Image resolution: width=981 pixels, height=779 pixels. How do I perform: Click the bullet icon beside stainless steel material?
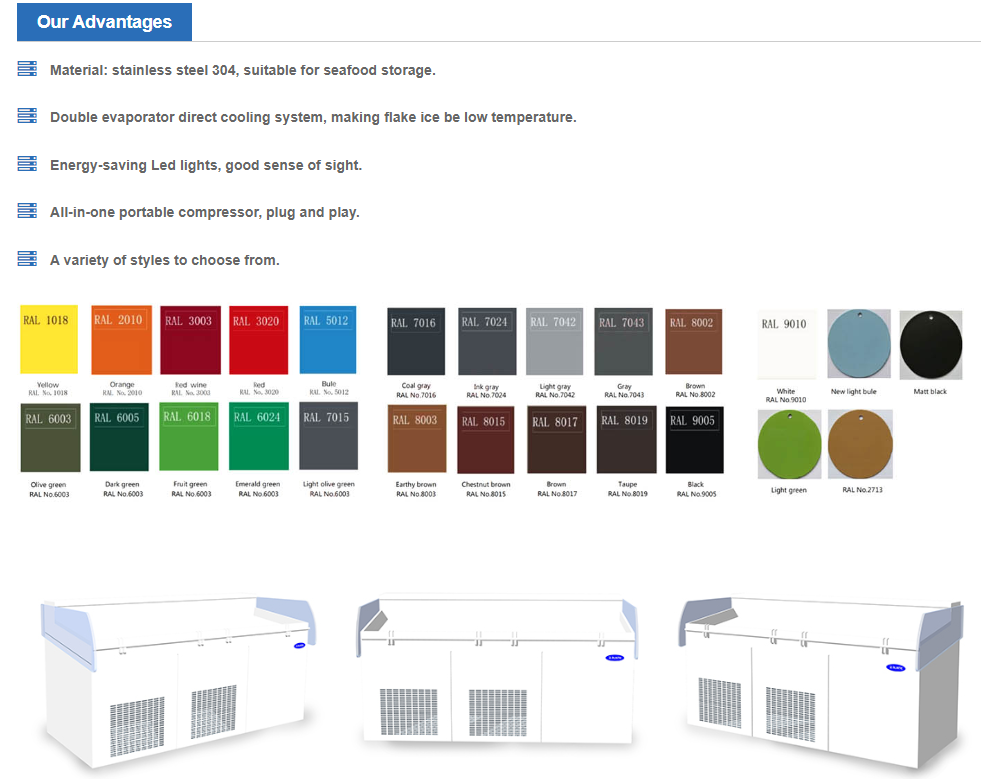point(27,69)
